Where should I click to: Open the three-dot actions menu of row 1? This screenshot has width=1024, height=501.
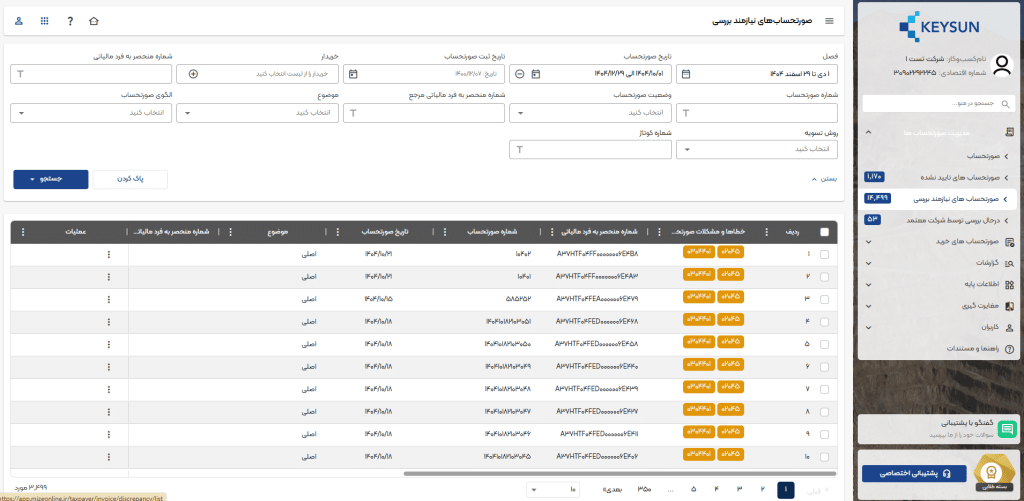click(x=109, y=254)
